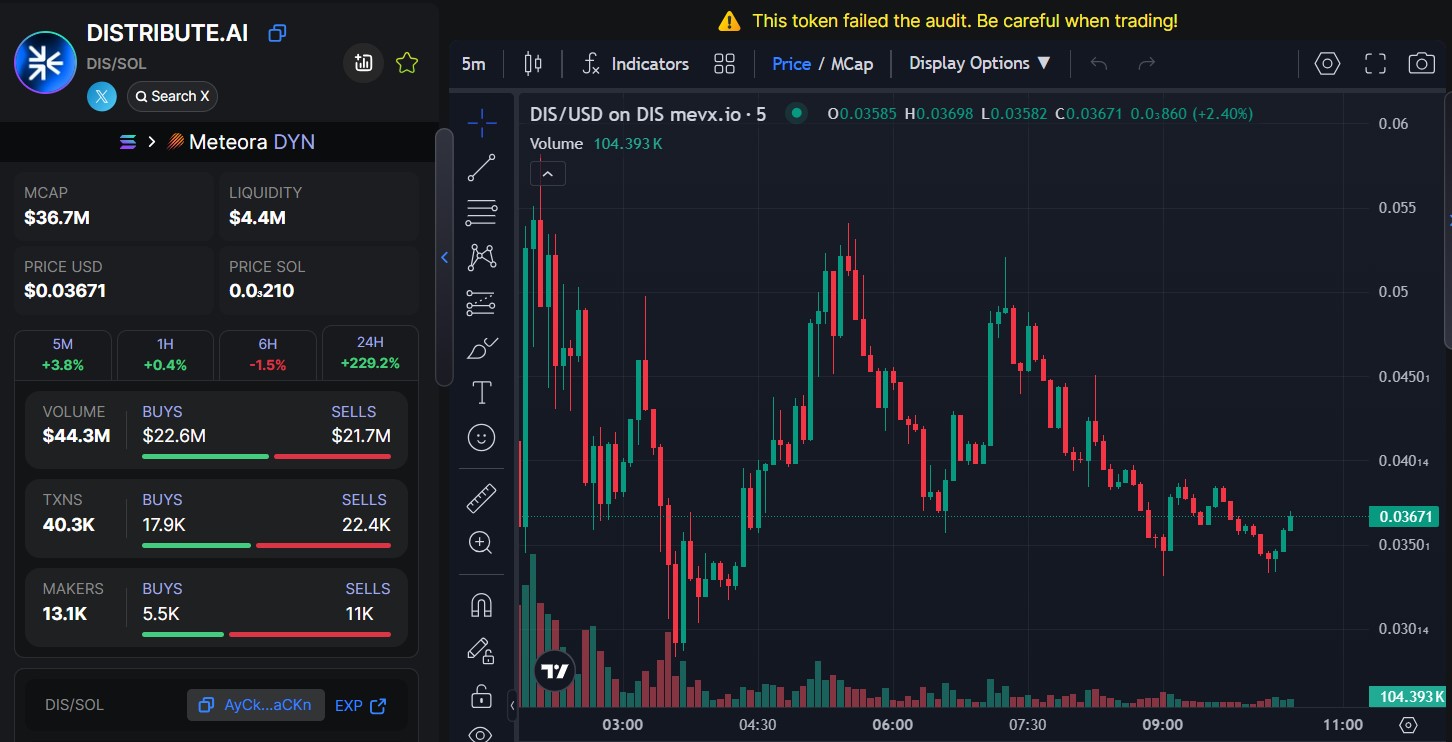
Task: Click the DIS/USD on DIS mevx.io title
Action: click(x=648, y=114)
